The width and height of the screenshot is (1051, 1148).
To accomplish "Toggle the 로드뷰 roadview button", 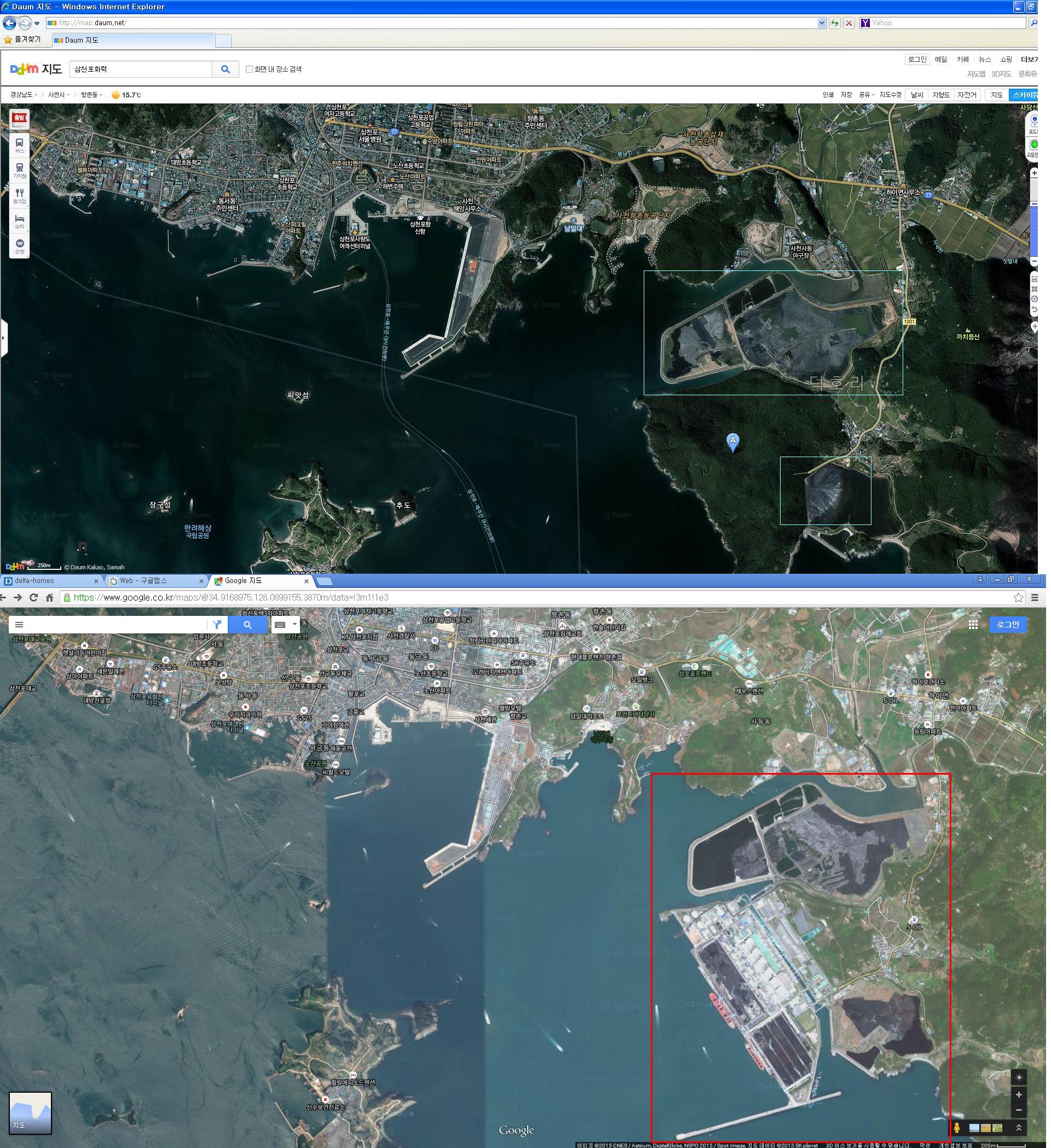I will [1034, 124].
